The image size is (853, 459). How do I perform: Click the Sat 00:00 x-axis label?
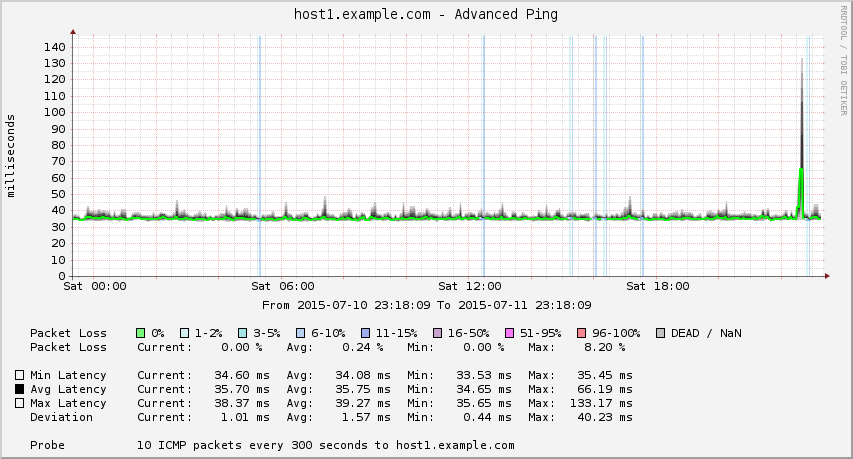click(x=95, y=286)
